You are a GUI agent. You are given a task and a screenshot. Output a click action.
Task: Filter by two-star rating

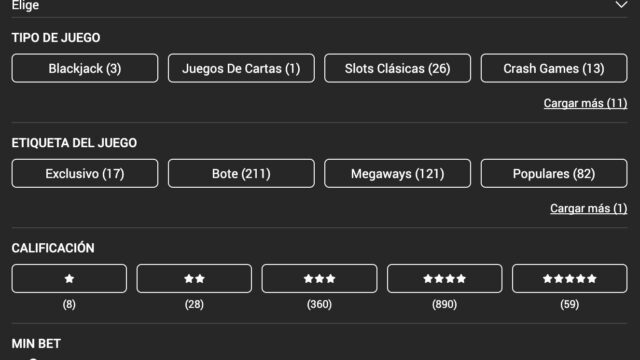tap(194, 278)
